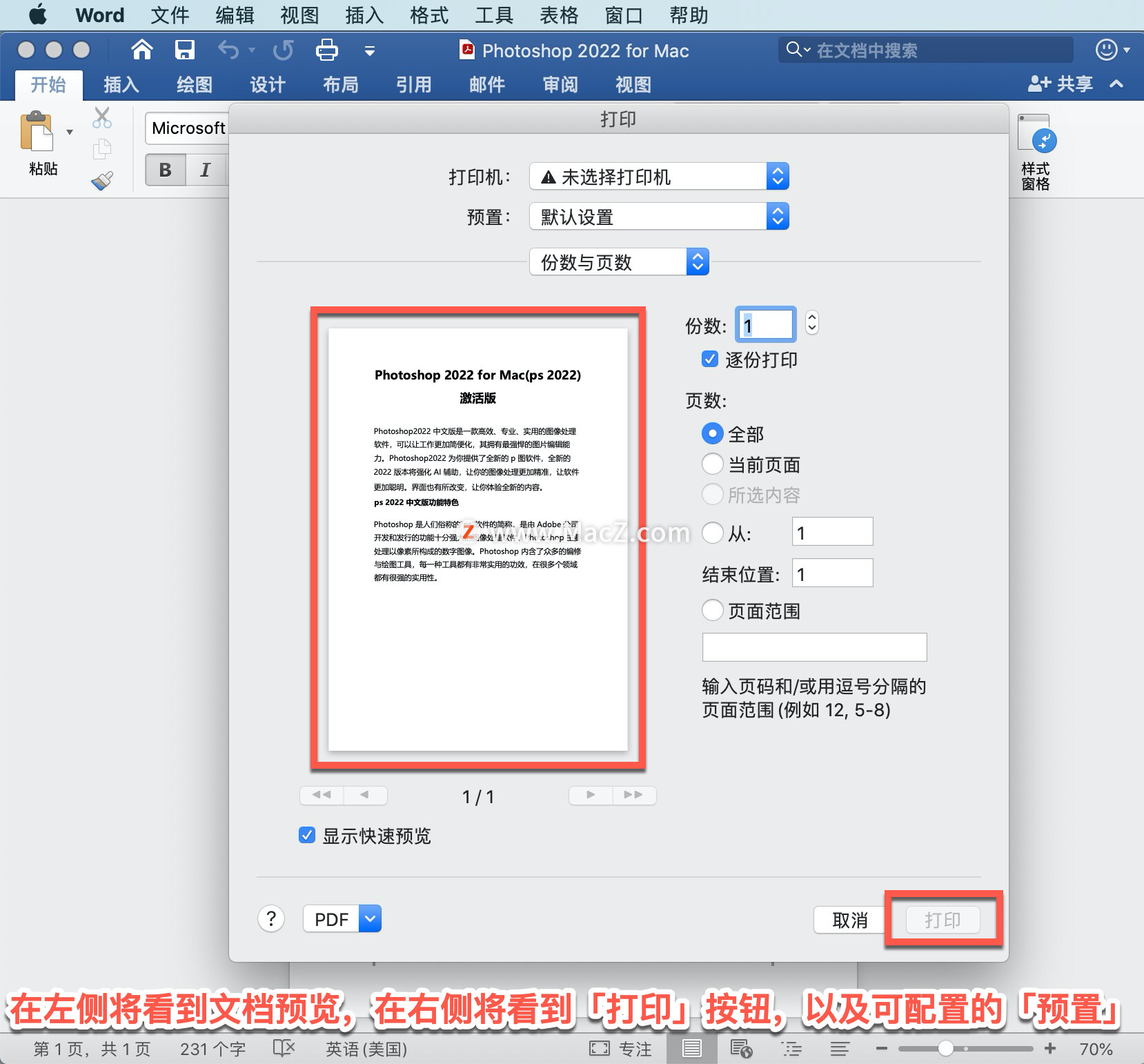Zoom out with the minus button

click(881, 1049)
